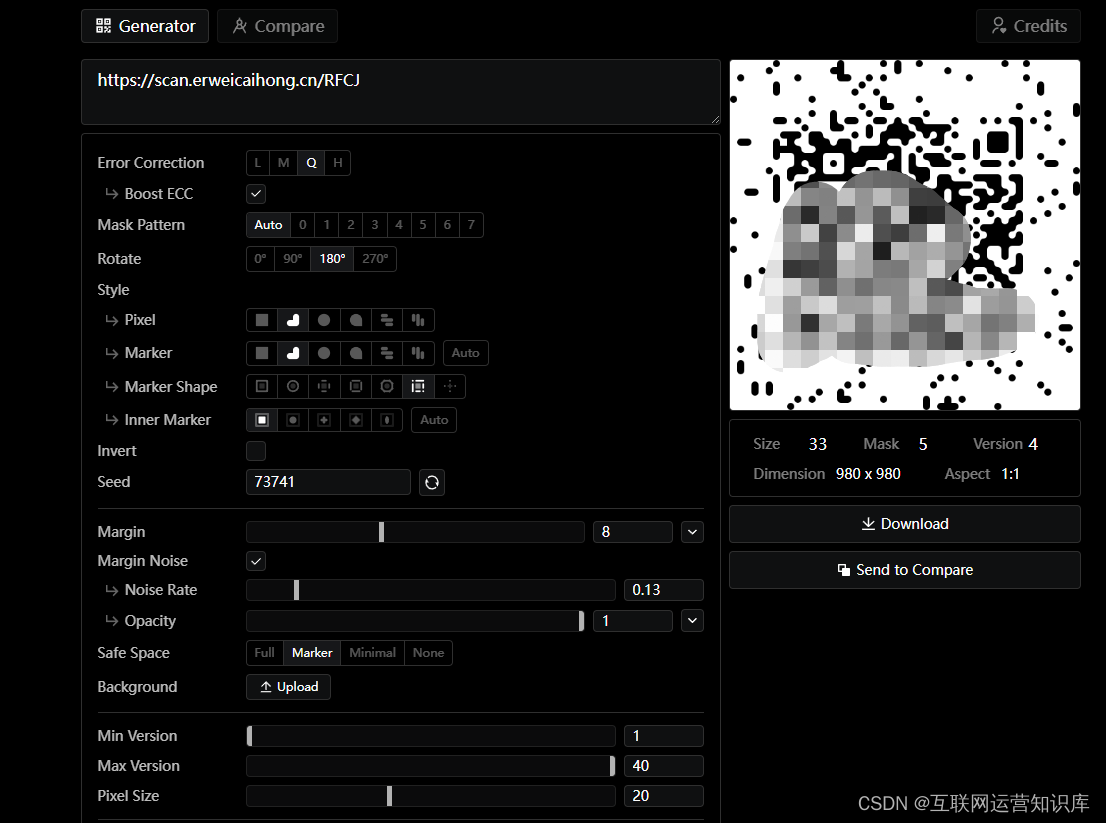Choose square Inner Marker icon
The width and height of the screenshot is (1106, 823).
point(262,420)
